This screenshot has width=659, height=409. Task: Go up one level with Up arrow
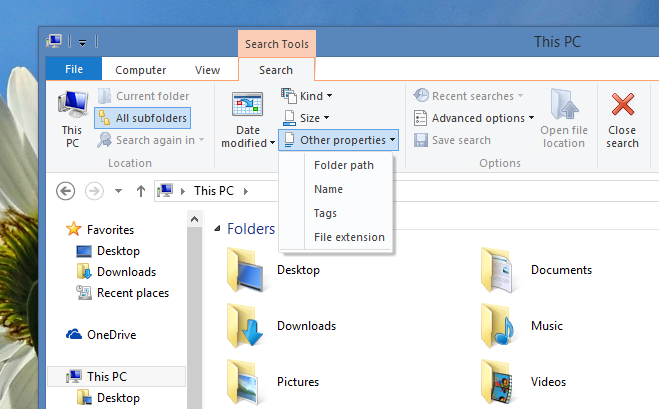coord(141,191)
